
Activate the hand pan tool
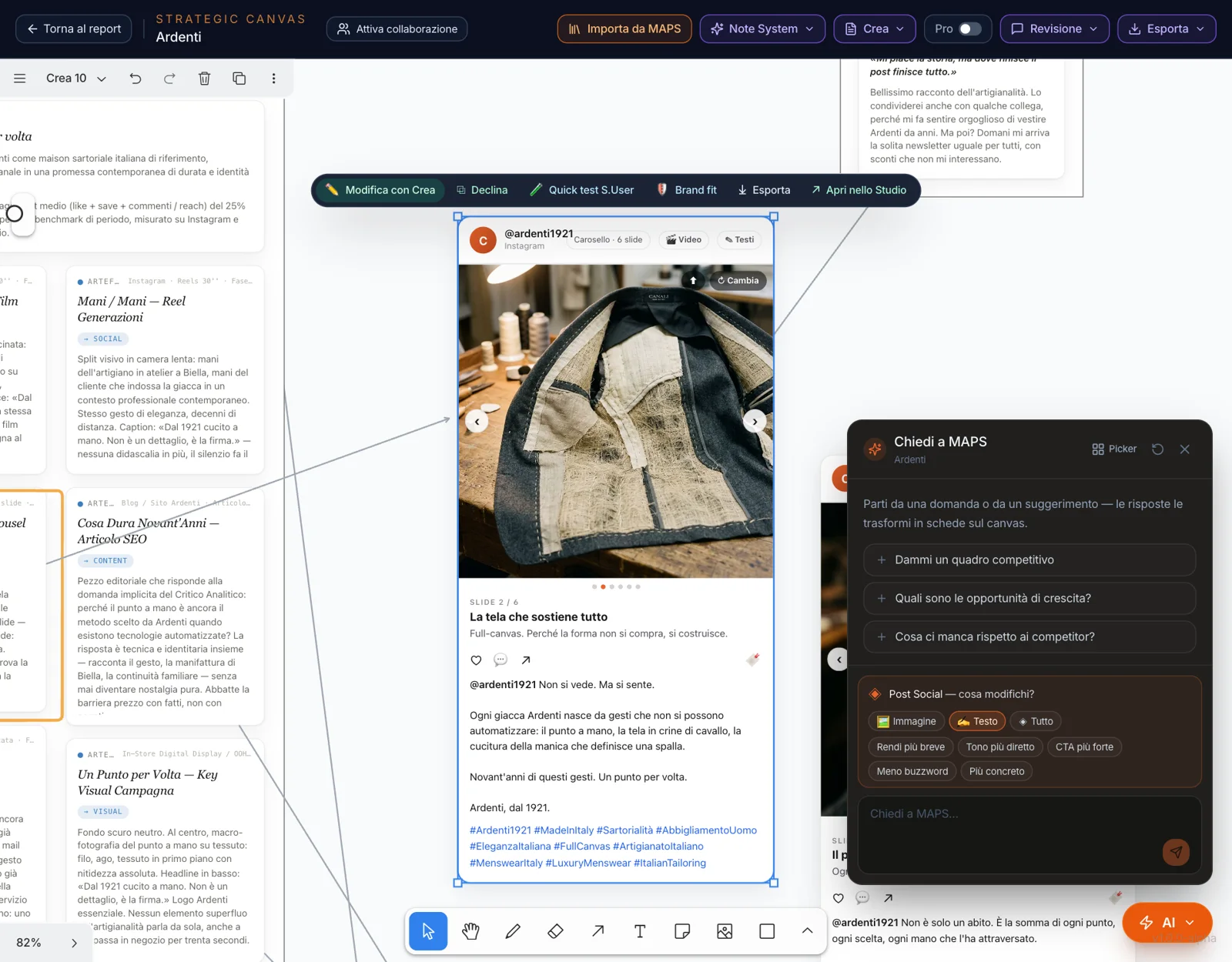click(x=470, y=931)
